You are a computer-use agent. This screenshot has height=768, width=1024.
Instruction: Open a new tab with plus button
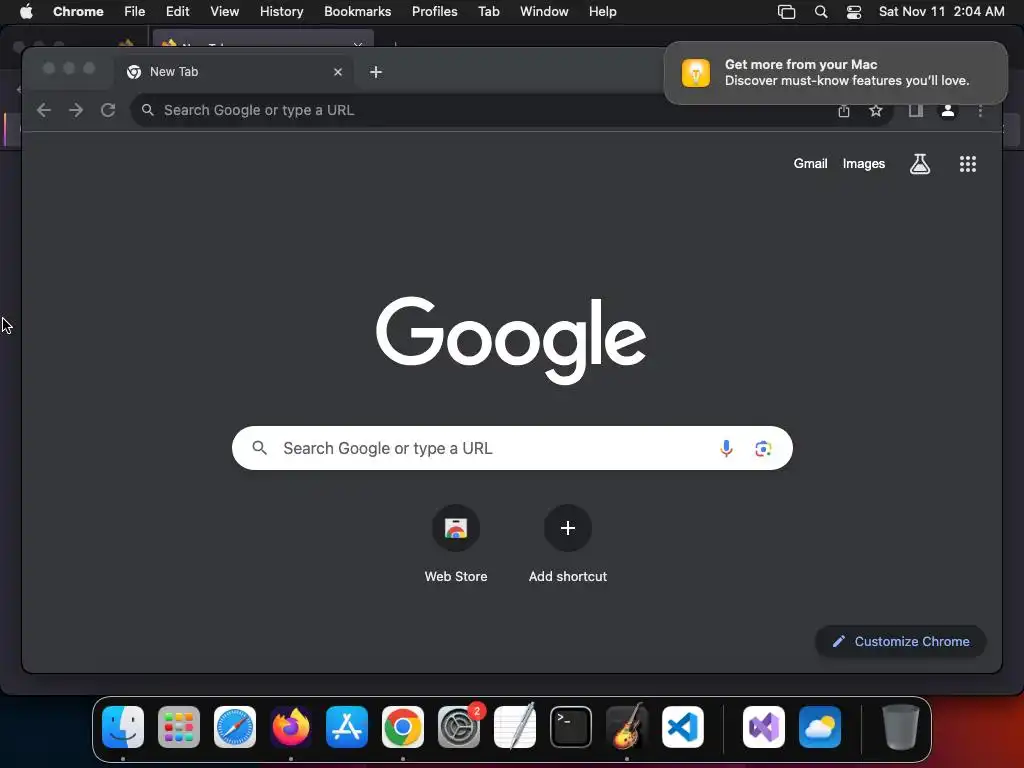(376, 72)
